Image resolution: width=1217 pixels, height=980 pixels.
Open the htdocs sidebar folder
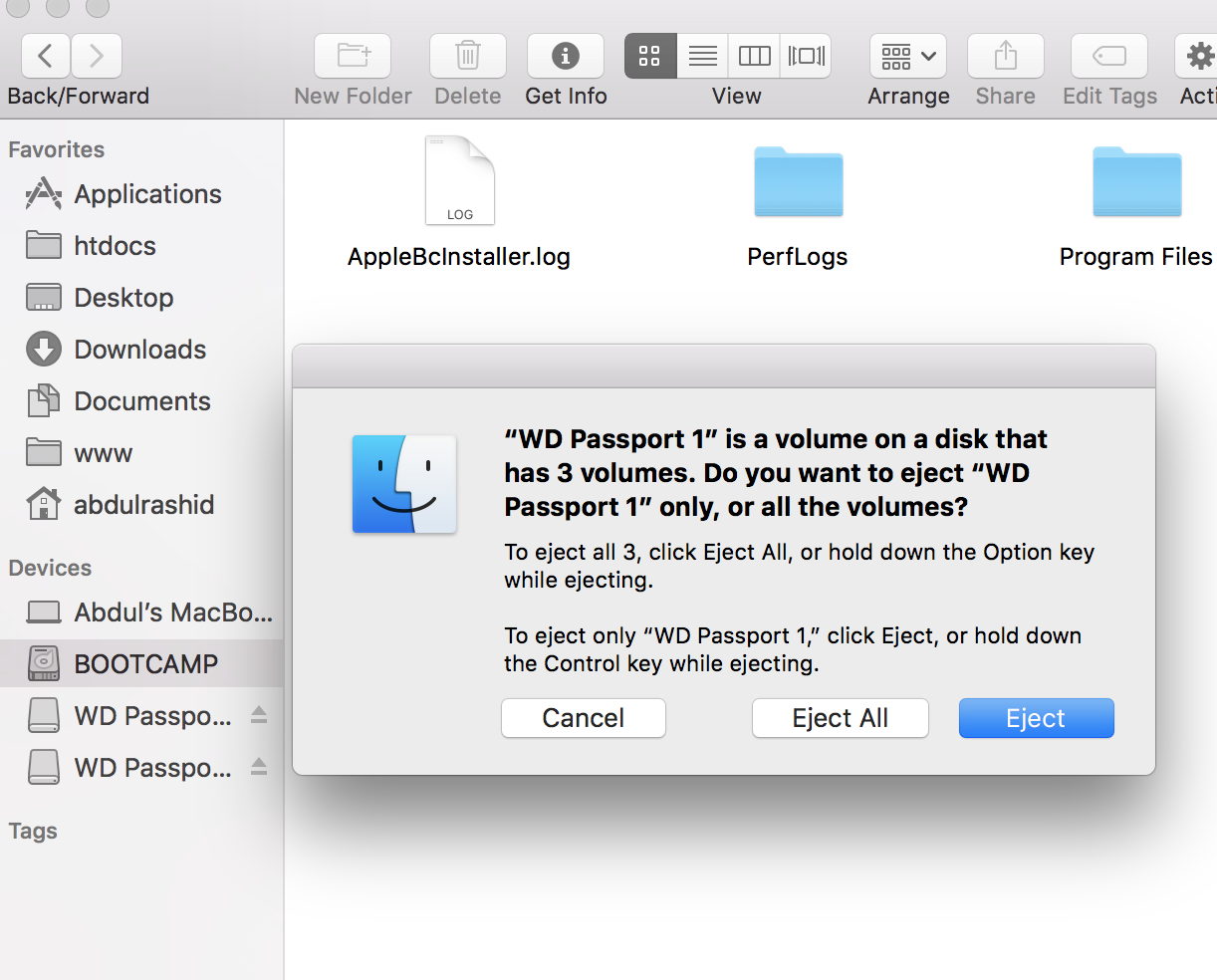[141, 246]
